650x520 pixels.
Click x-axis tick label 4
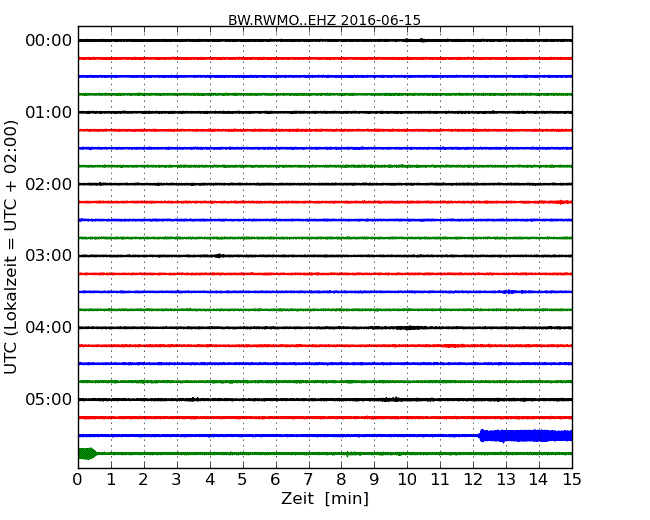210,480
